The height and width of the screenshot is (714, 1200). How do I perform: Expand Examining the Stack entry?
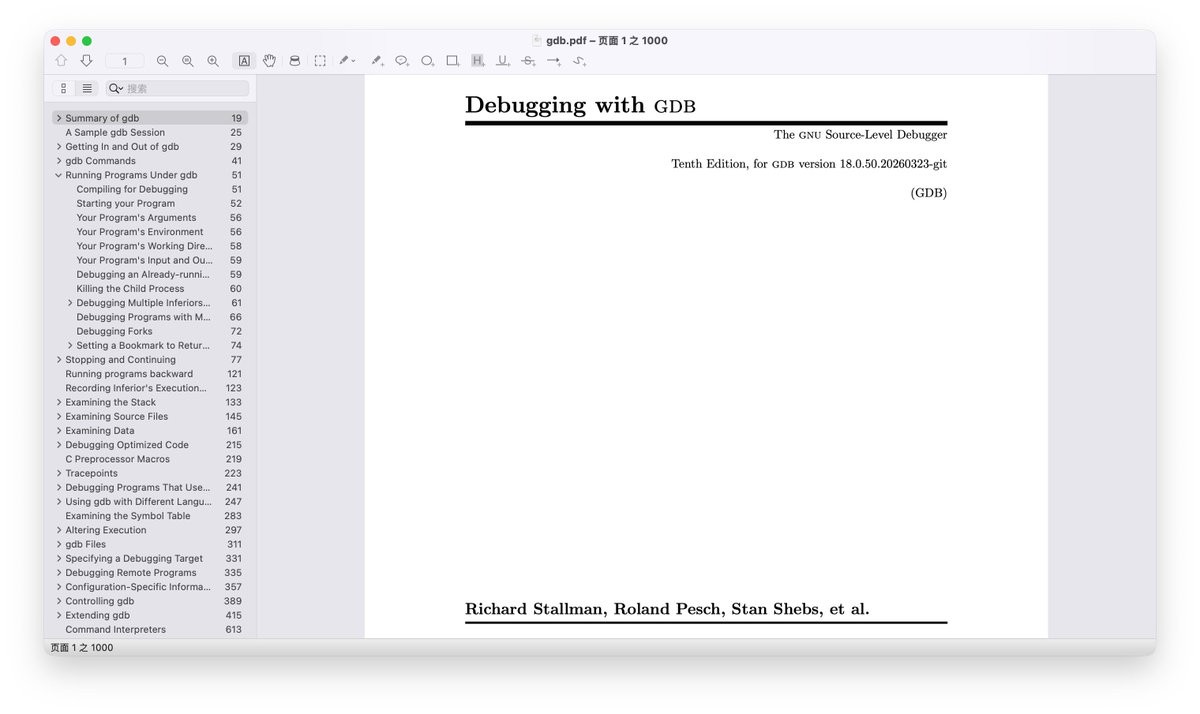point(59,402)
